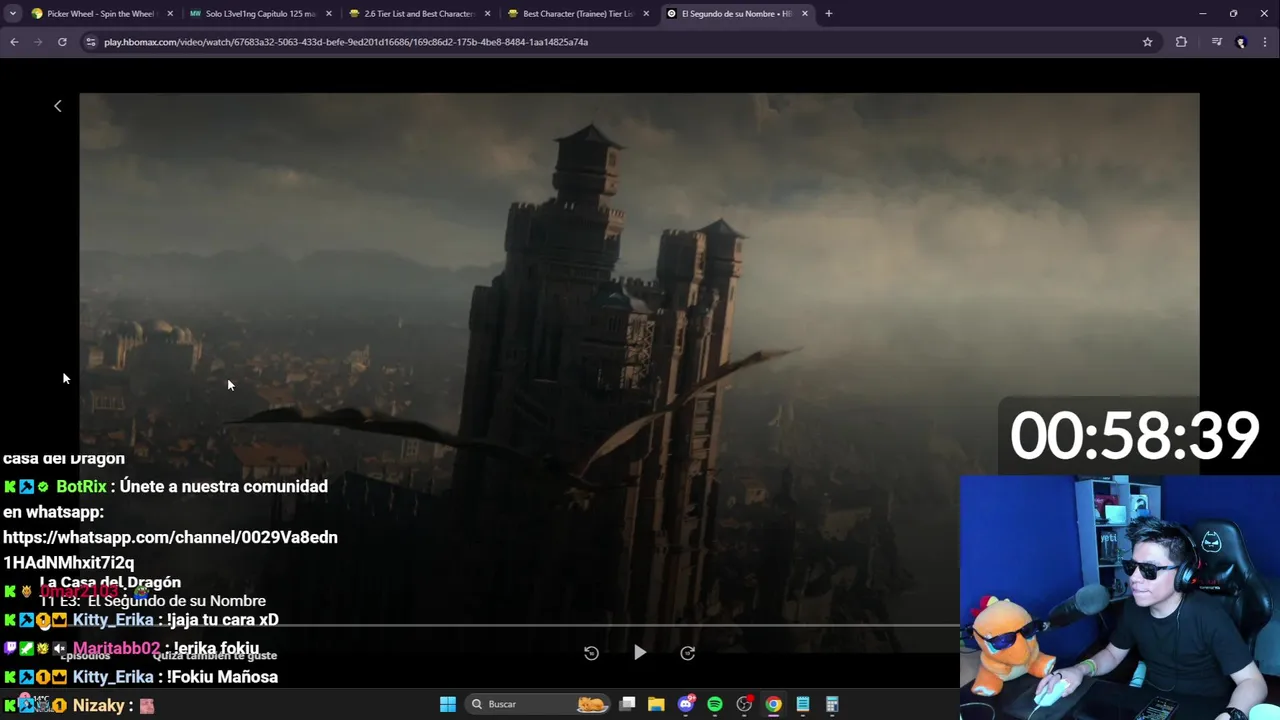Open Task View from the taskbar

pyautogui.click(x=628, y=704)
